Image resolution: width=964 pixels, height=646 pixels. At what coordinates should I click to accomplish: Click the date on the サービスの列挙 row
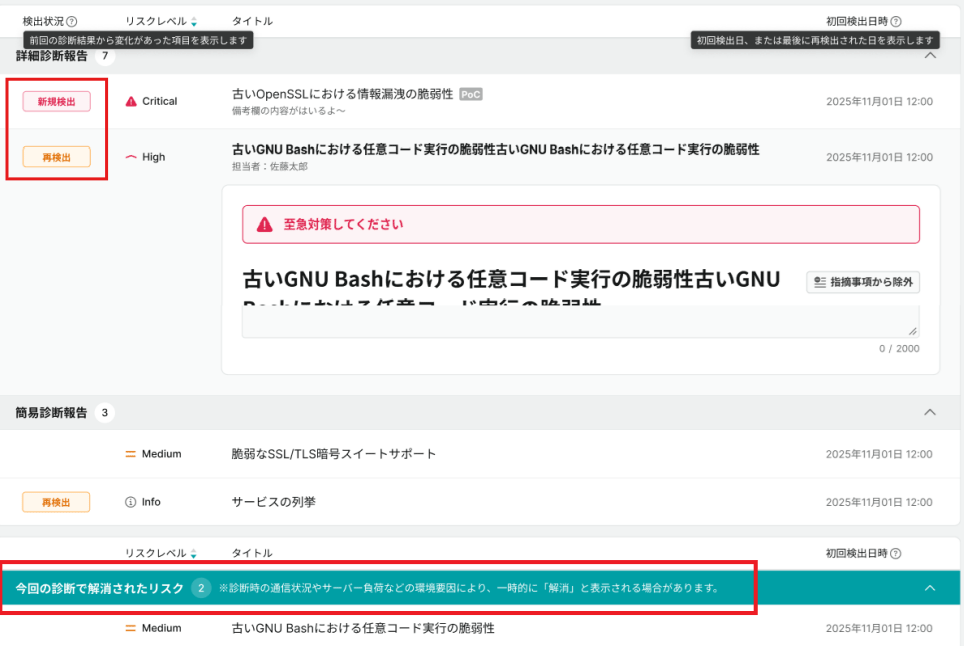[879, 502]
